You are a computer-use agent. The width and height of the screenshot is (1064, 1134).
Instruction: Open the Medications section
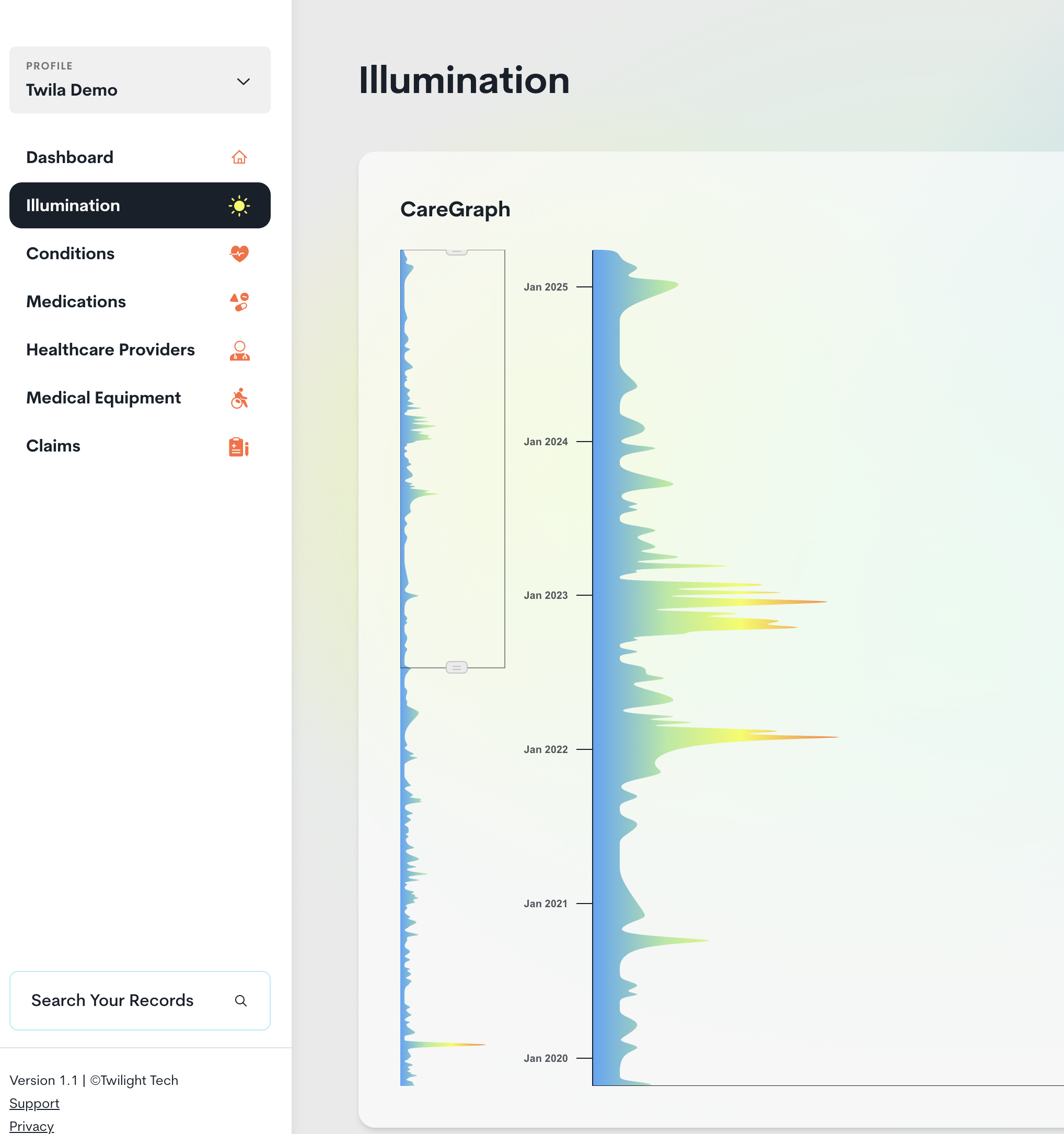(x=76, y=302)
